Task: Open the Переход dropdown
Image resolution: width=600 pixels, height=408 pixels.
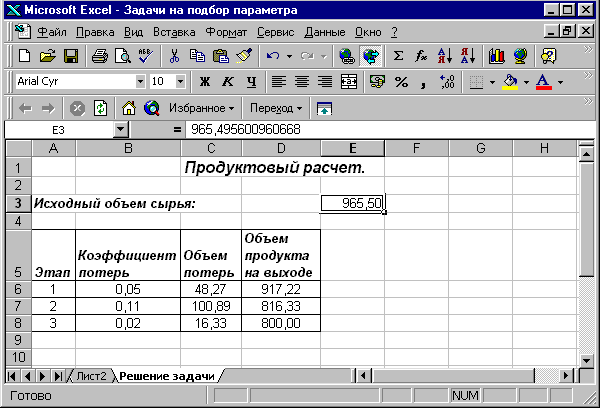Action: [x=276, y=108]
